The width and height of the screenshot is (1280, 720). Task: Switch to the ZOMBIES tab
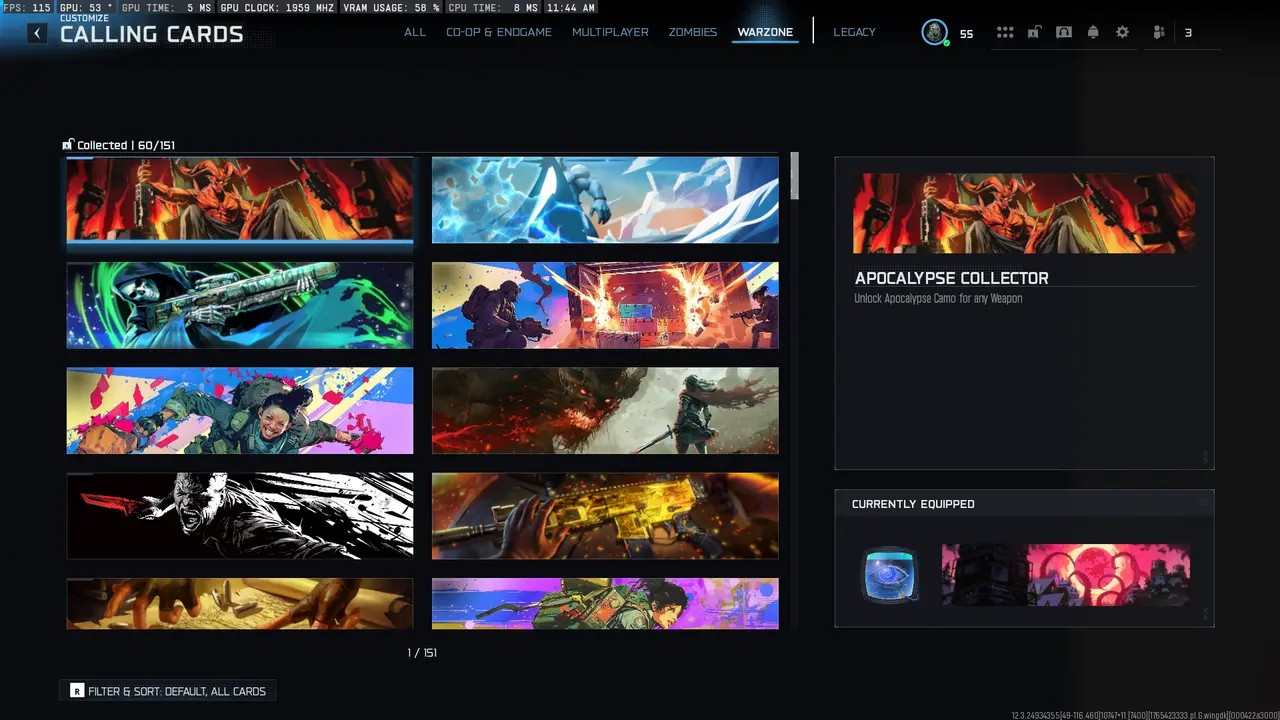[693, 32]
